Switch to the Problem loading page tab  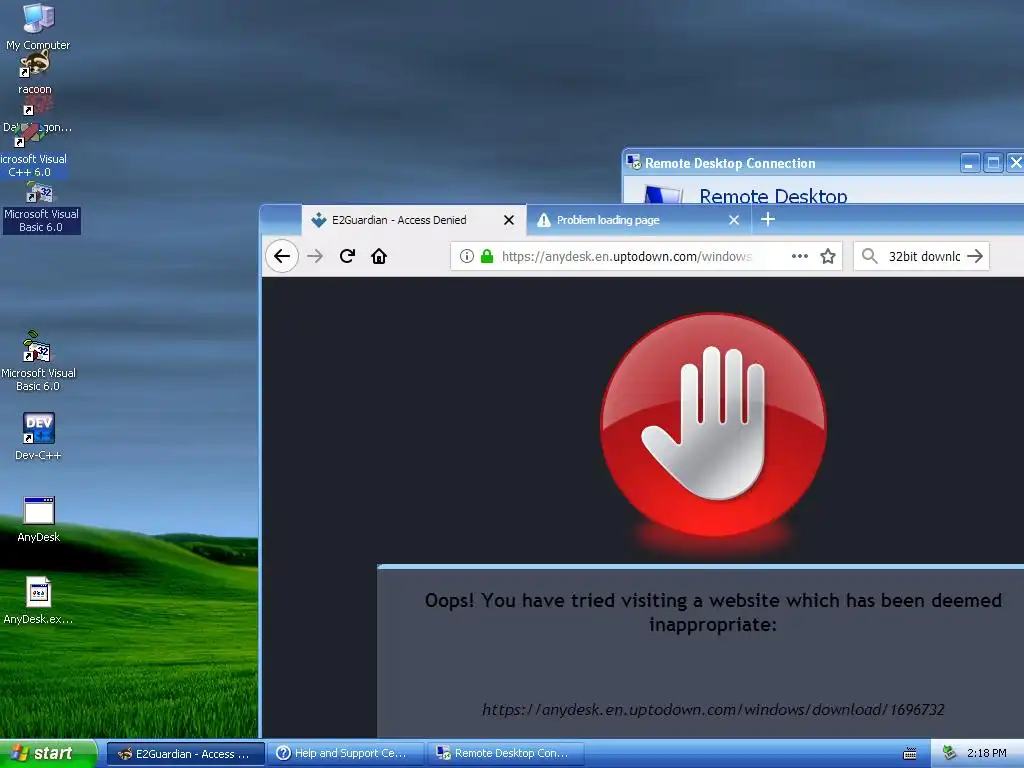point(638,220)
